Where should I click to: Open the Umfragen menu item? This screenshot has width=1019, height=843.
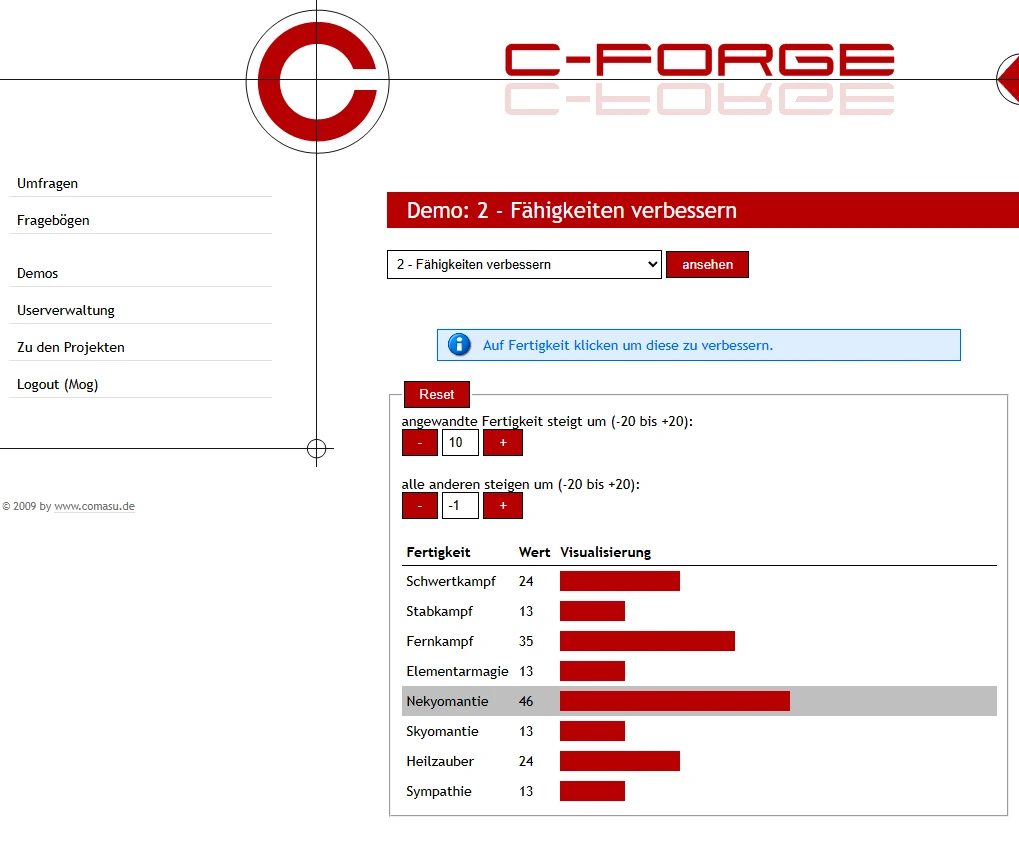coord(47,183)
